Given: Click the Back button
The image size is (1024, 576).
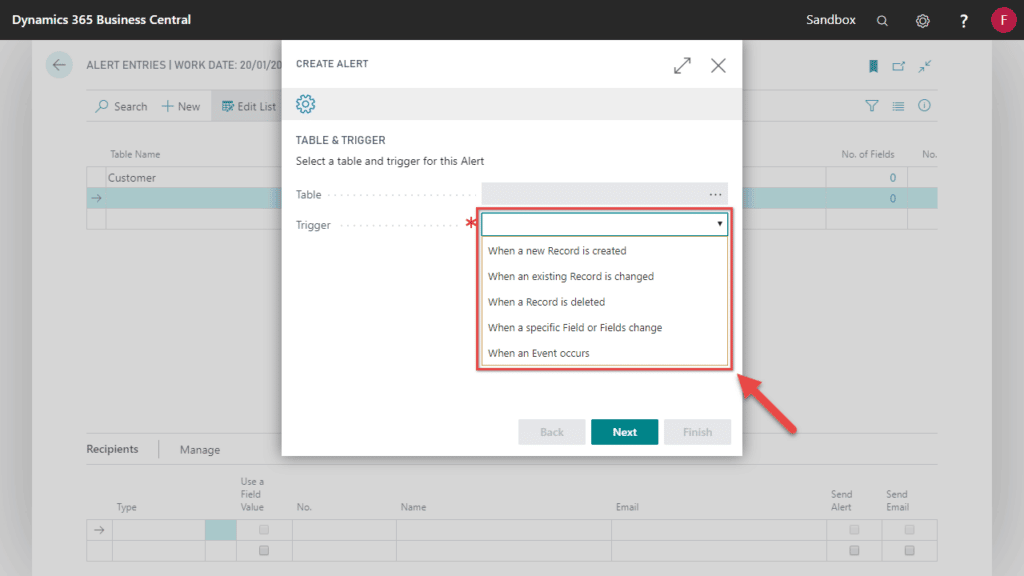Looking at the screenshot, I should (551, 431).
